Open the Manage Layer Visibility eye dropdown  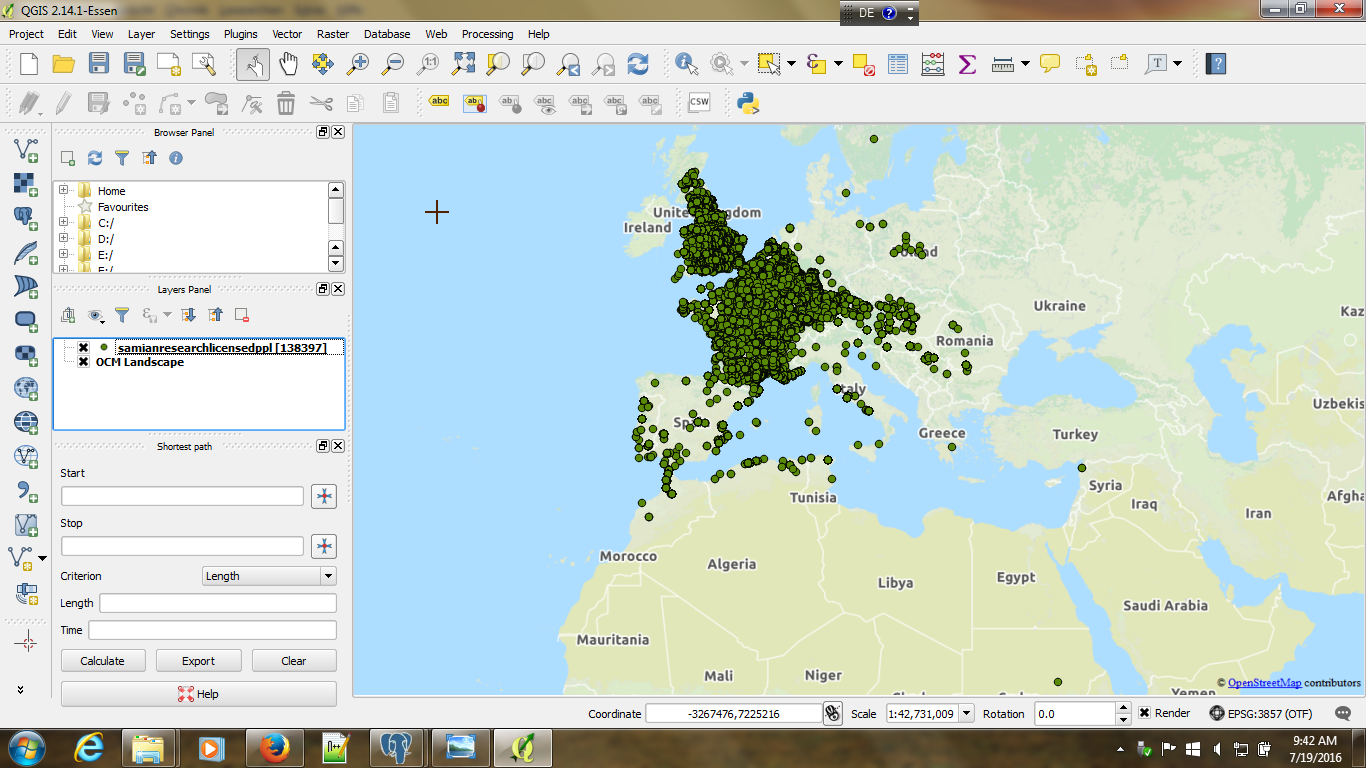[x=97, y=315]
